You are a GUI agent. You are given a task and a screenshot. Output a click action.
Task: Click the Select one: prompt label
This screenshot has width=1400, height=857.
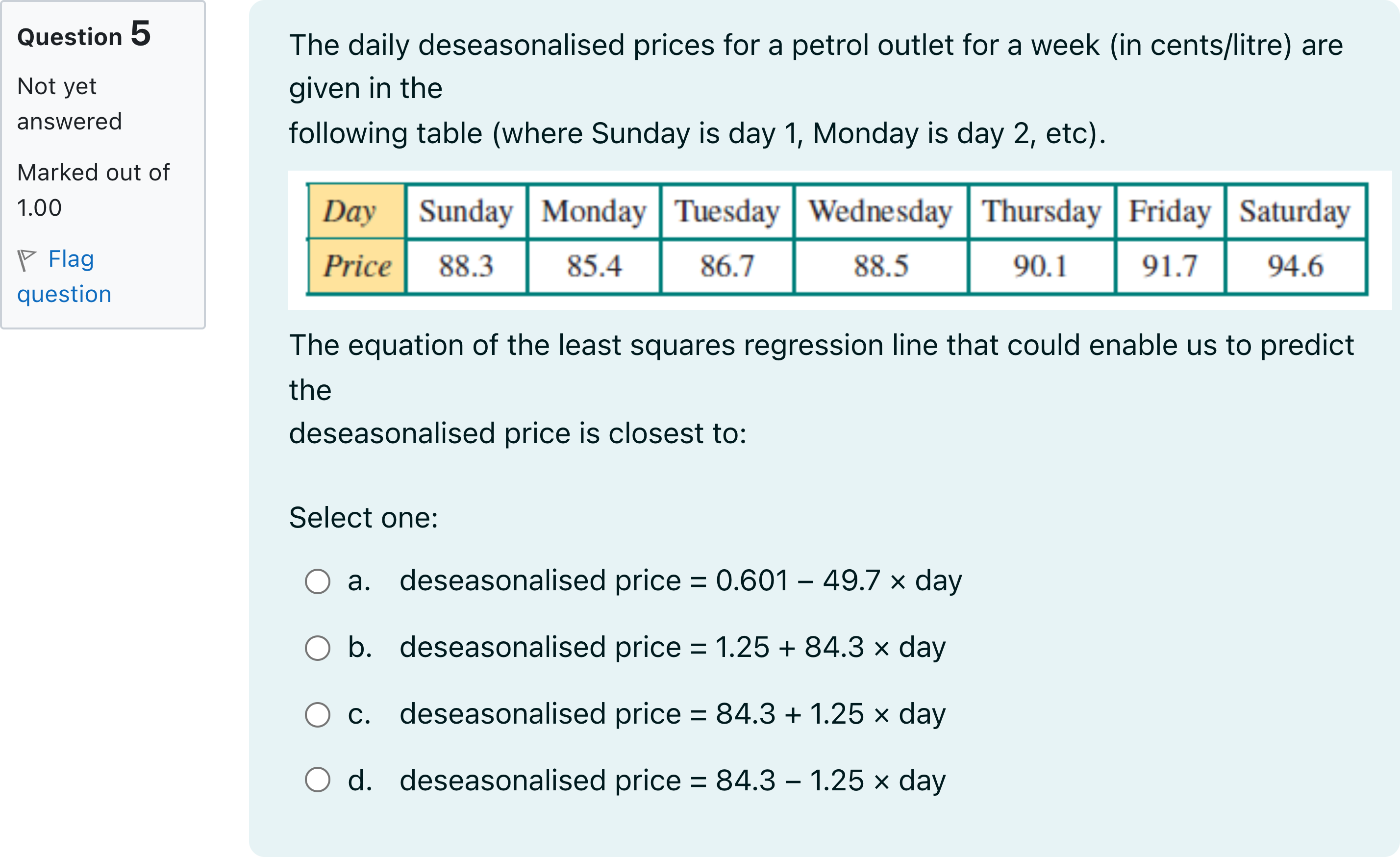(364, 517)
